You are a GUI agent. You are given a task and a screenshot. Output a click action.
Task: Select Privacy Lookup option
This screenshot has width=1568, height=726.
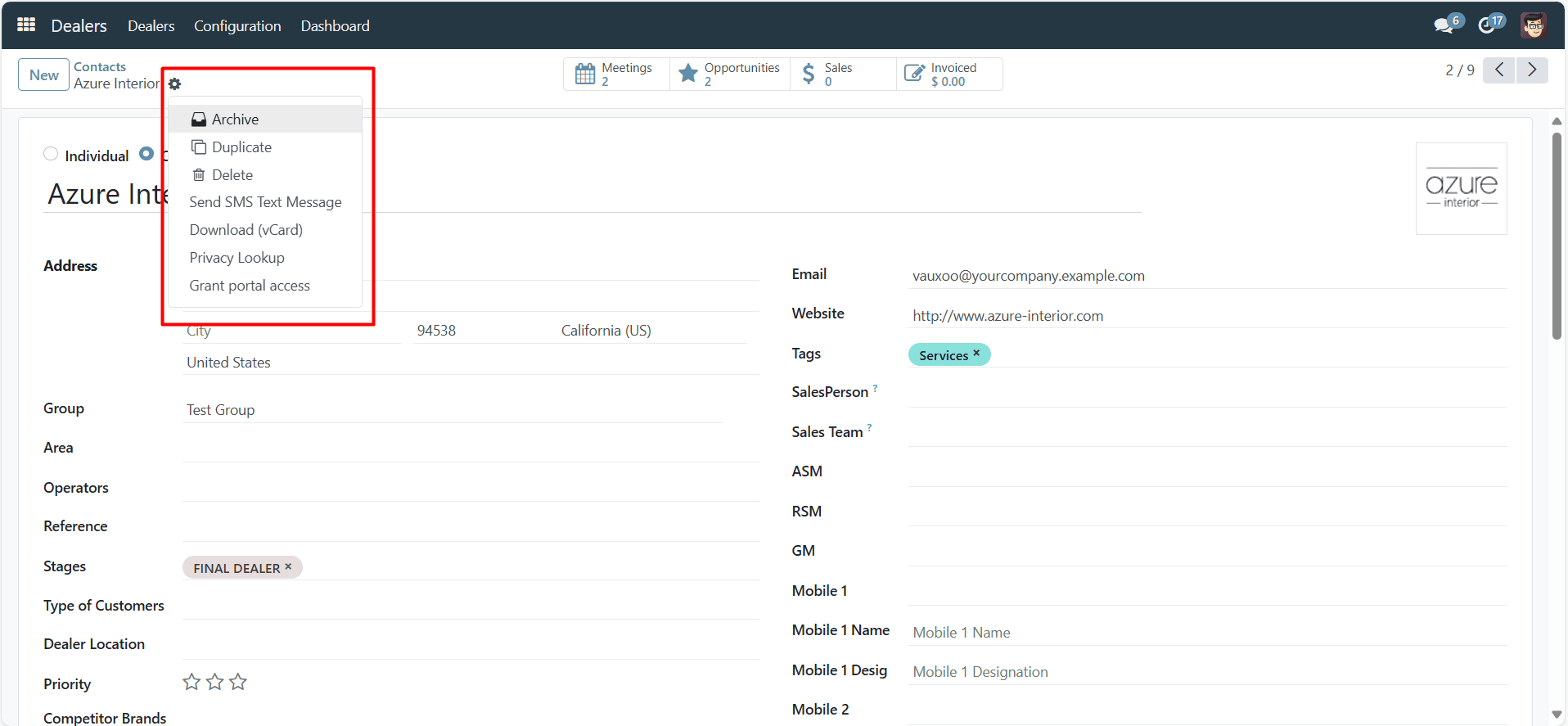265,258
